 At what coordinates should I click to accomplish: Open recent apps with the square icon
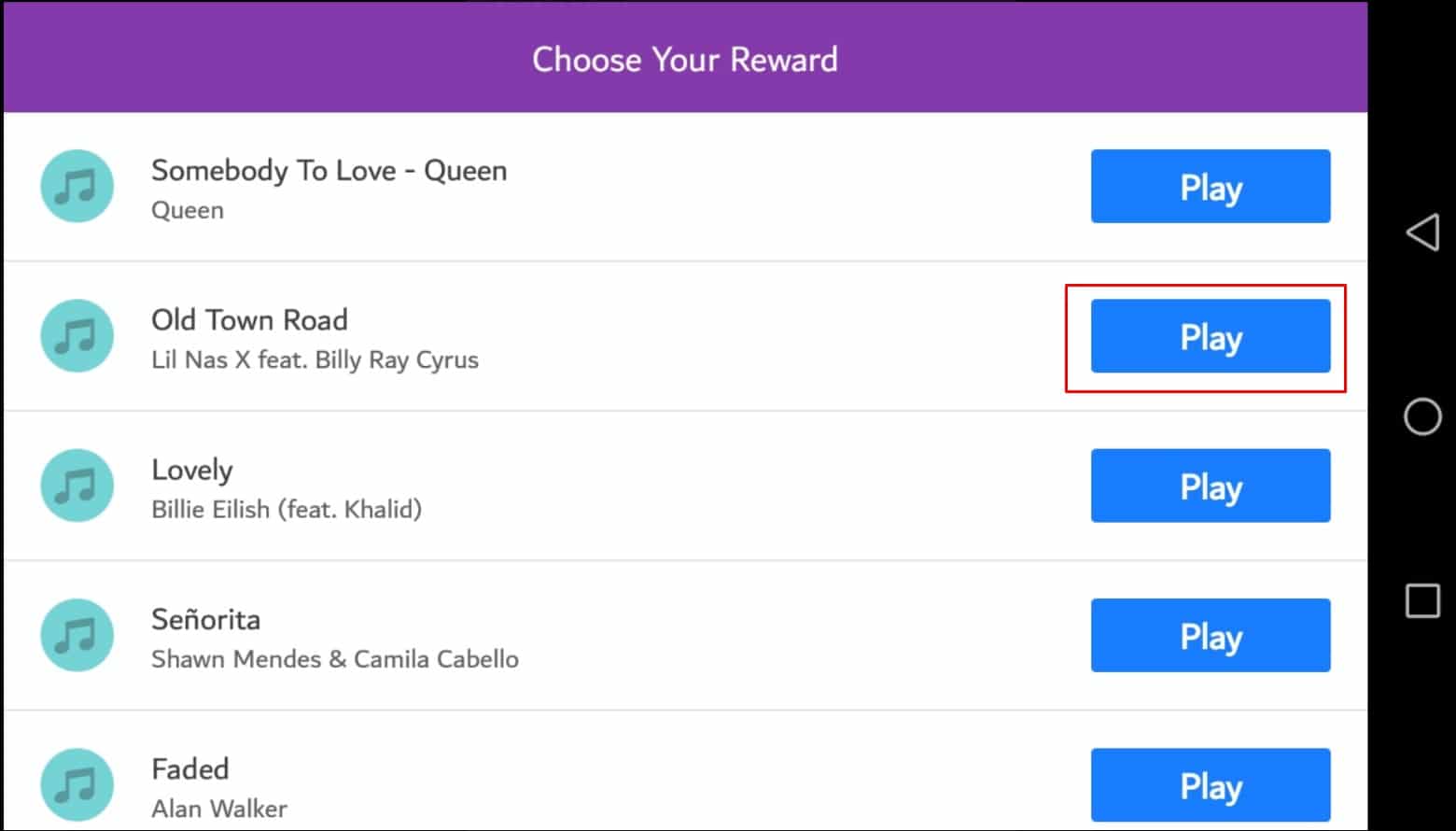(1422, 601)
